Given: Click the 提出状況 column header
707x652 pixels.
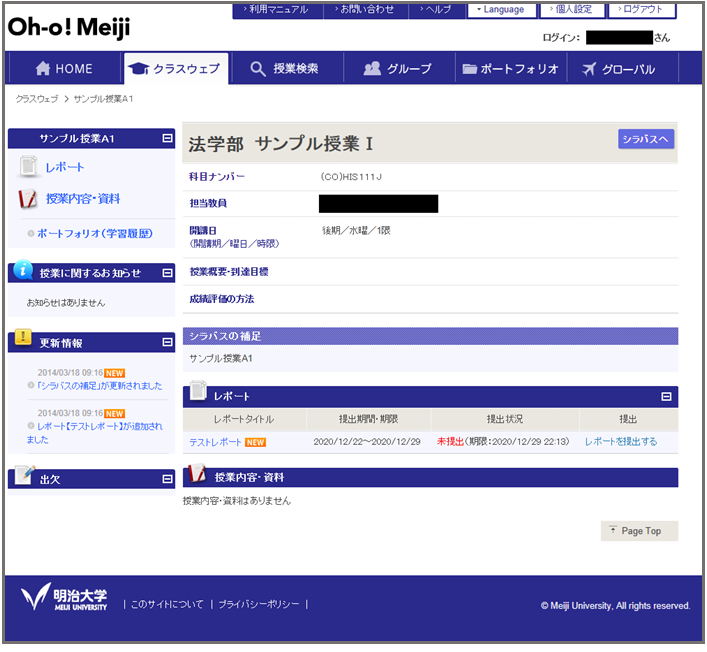Looking at the screenshot, I should click(x=505, y=419).
